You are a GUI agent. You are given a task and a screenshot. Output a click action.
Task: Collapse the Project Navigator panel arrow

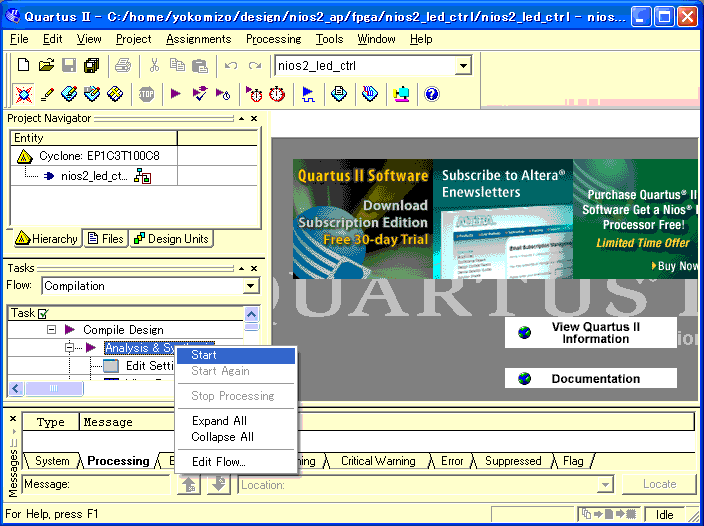(x=242, y=118)
